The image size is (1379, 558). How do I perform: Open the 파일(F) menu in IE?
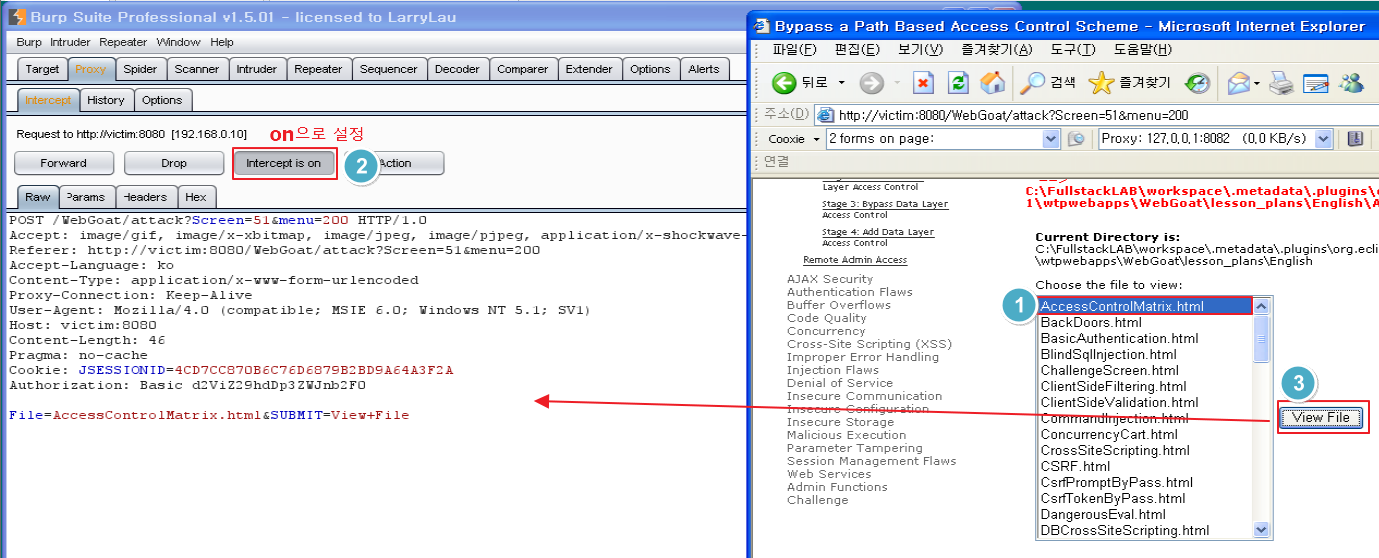(x=794, y=50)
